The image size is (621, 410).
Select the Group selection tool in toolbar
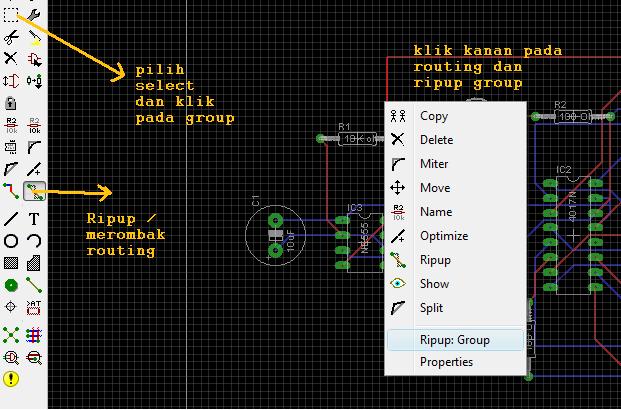click(x=11, y=14)
